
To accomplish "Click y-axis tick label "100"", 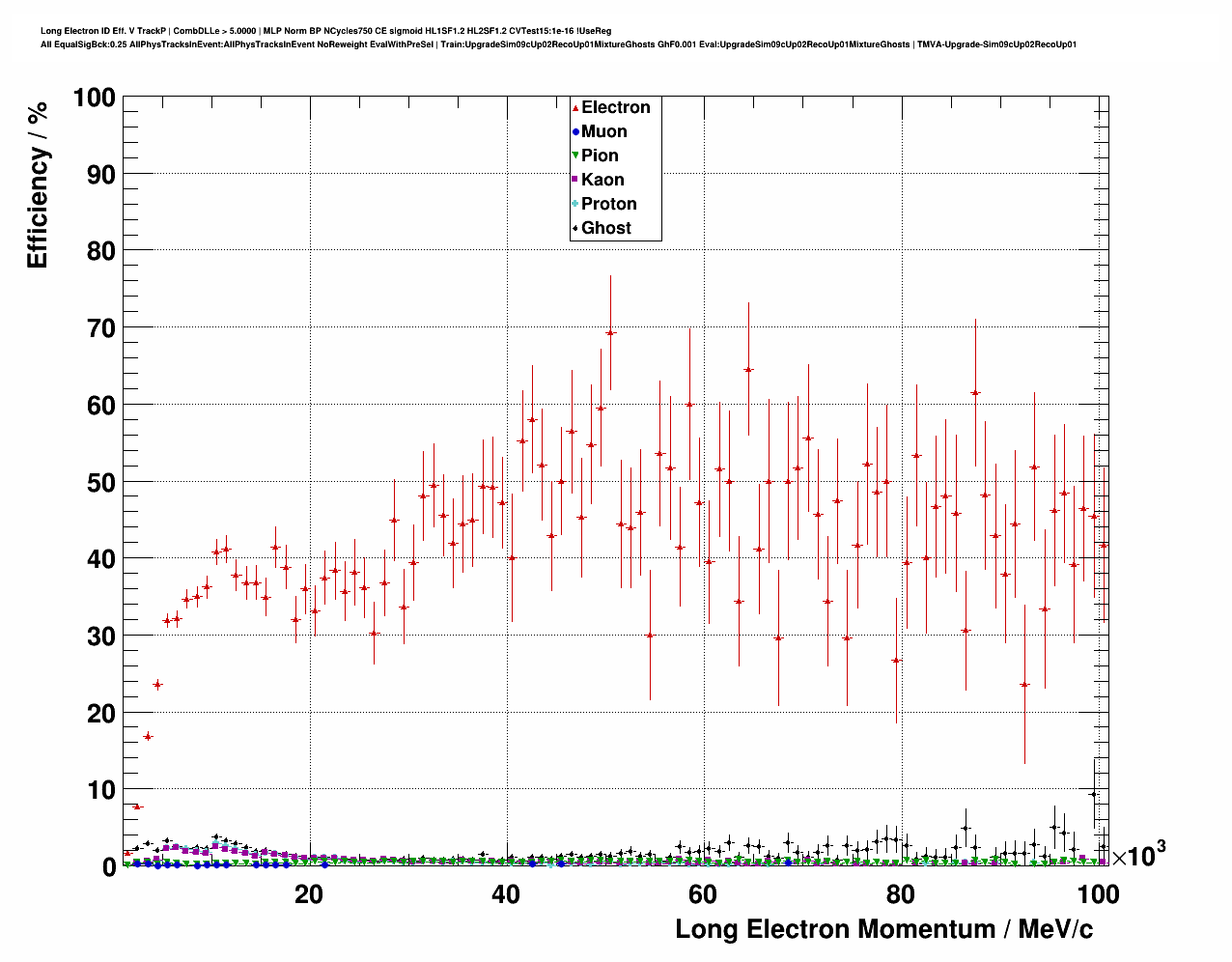I will tap(94, 98).
